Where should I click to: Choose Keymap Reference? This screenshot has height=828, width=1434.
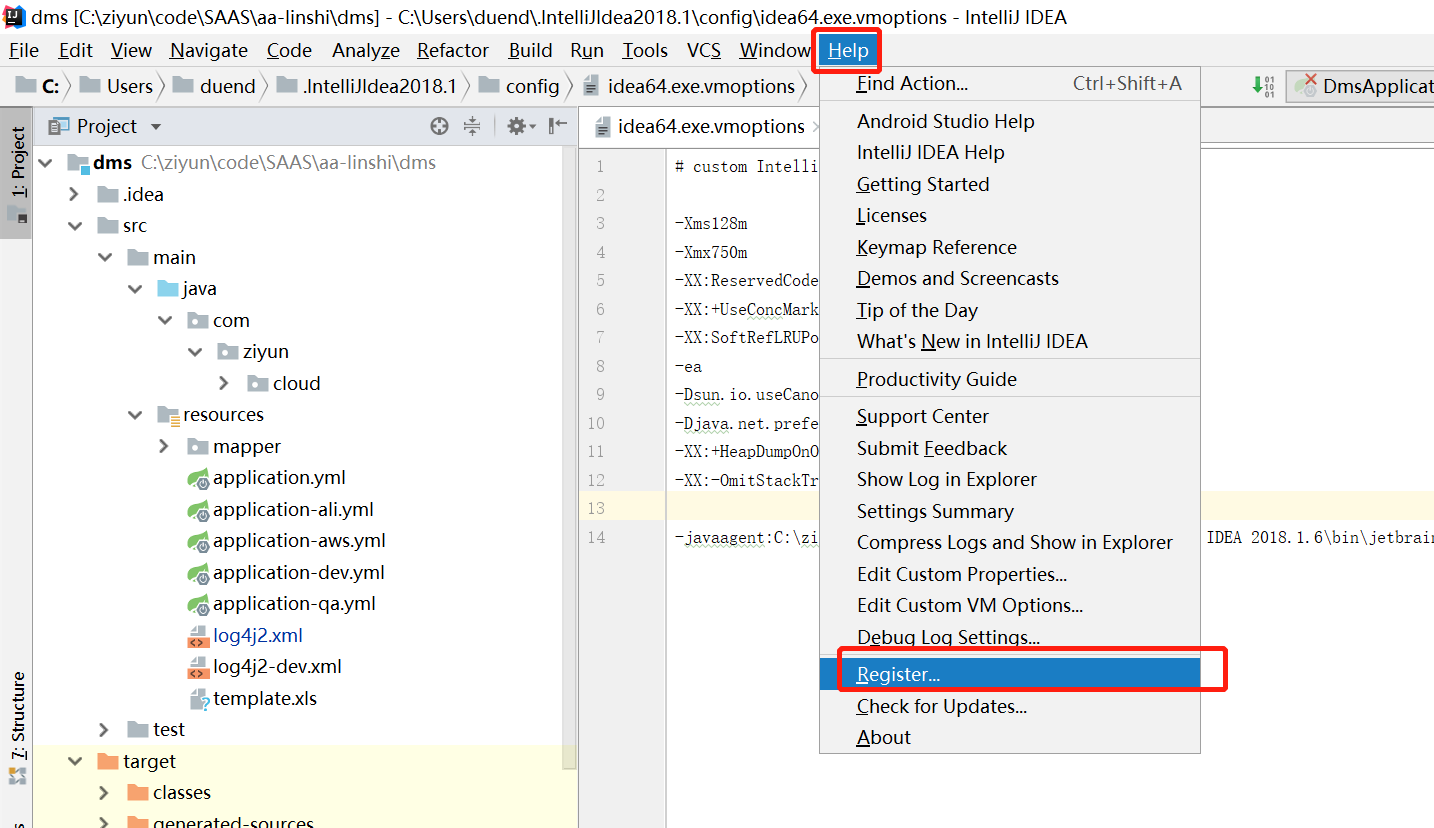1010,247
